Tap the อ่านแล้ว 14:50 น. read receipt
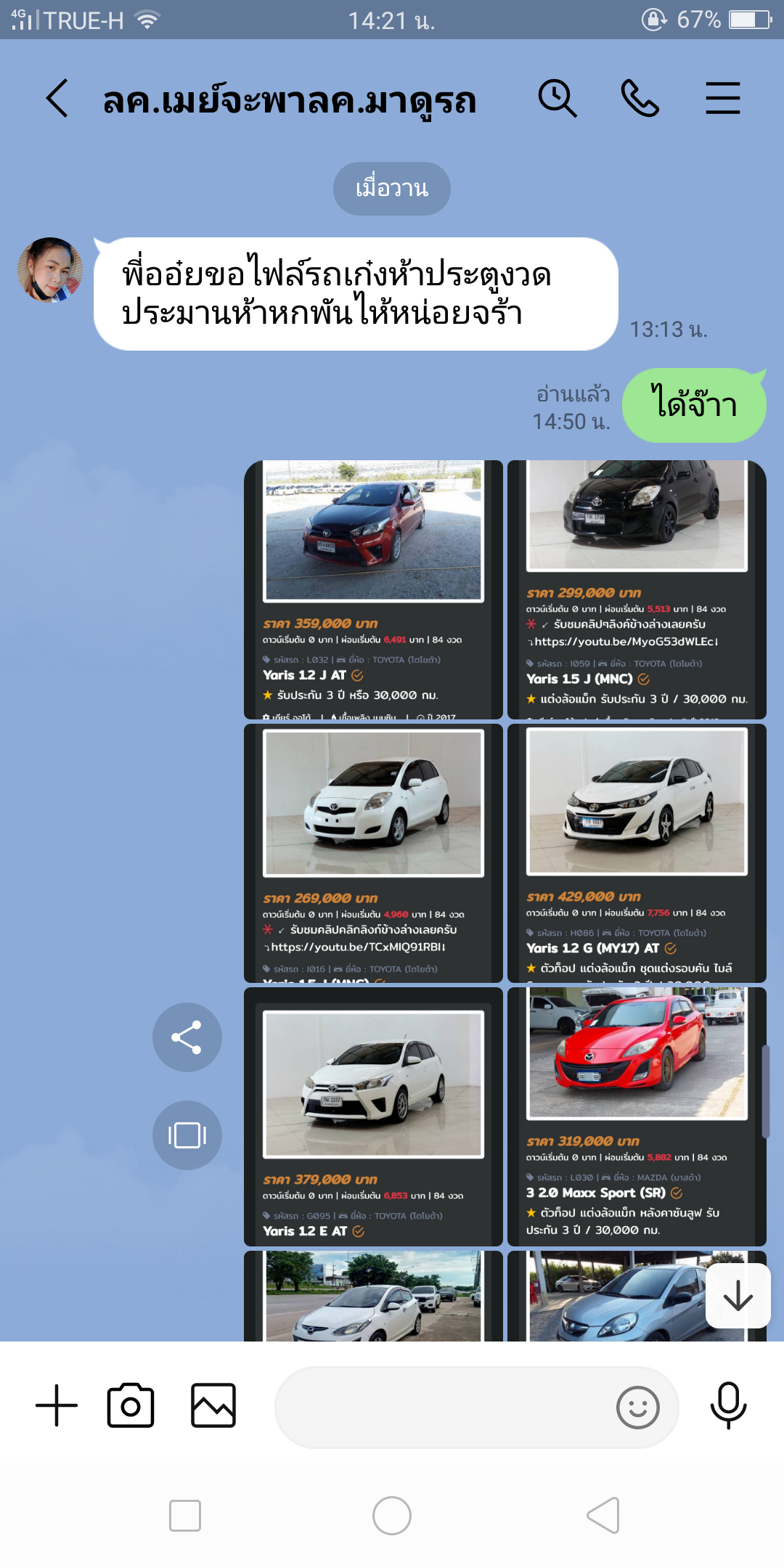 click(x=571, y=408)
